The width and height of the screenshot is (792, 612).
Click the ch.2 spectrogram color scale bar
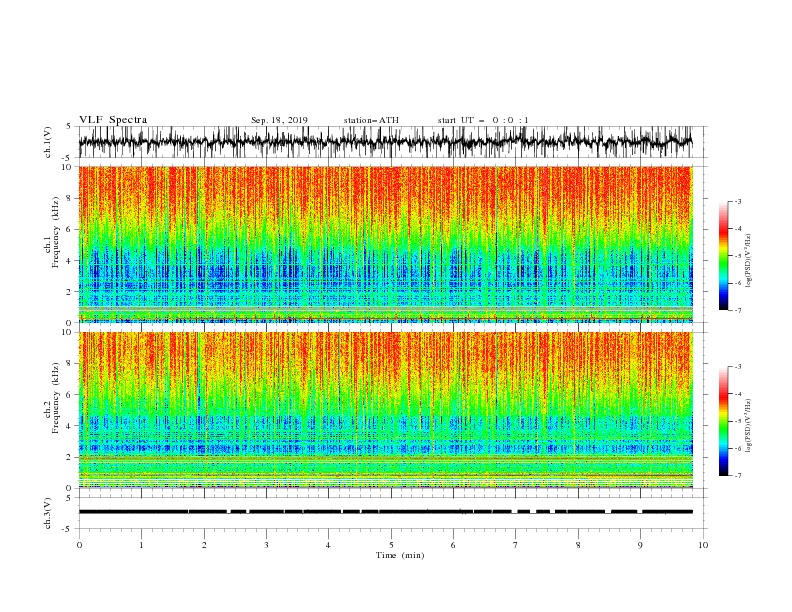tap(724, 421)
